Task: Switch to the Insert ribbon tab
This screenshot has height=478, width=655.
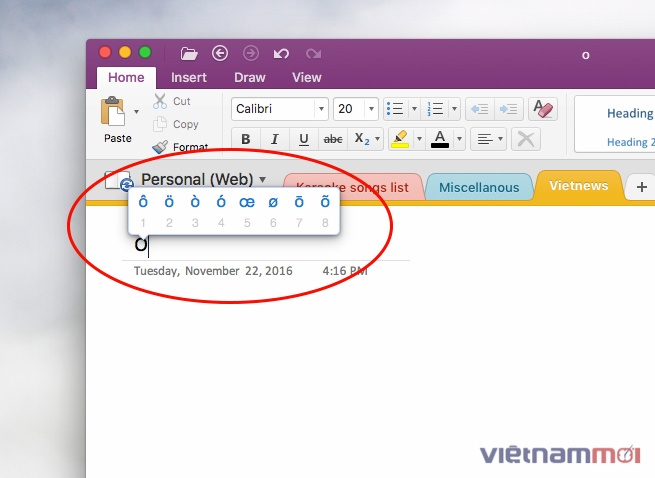Action: tap(189, 77)
